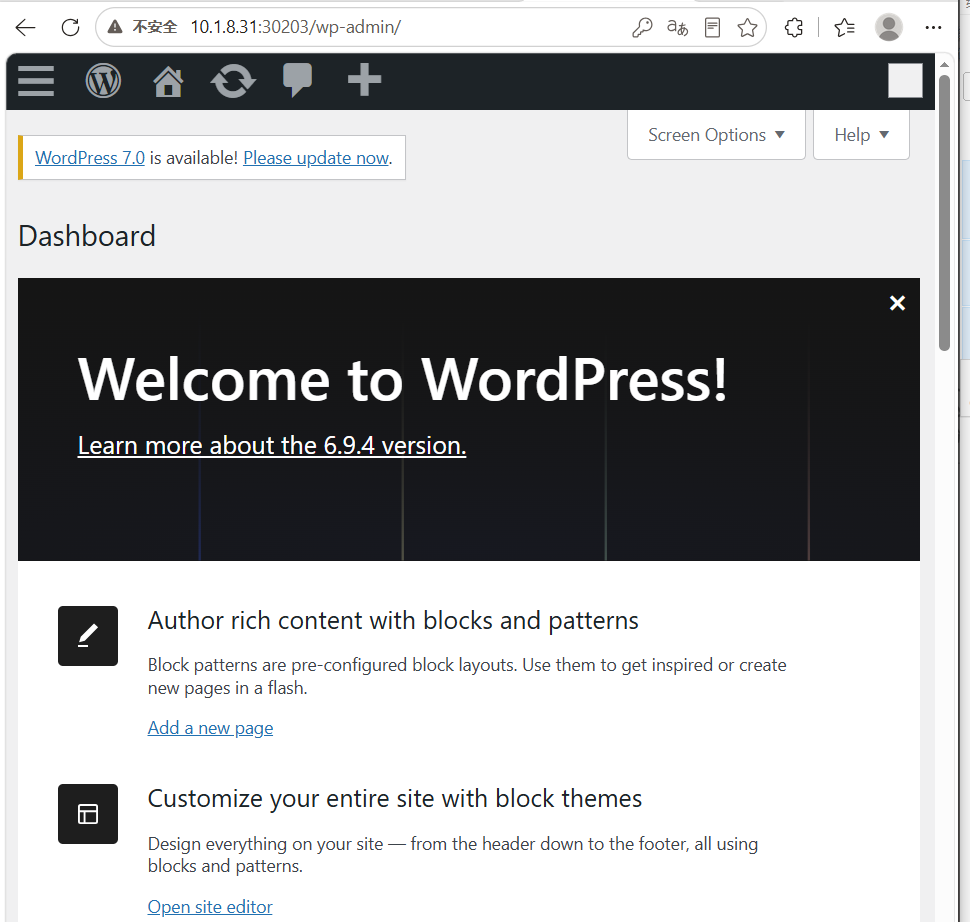This screenshot has width=970, height=922.
Task: Add page to favorites star icon
Action: pos(747,27)
